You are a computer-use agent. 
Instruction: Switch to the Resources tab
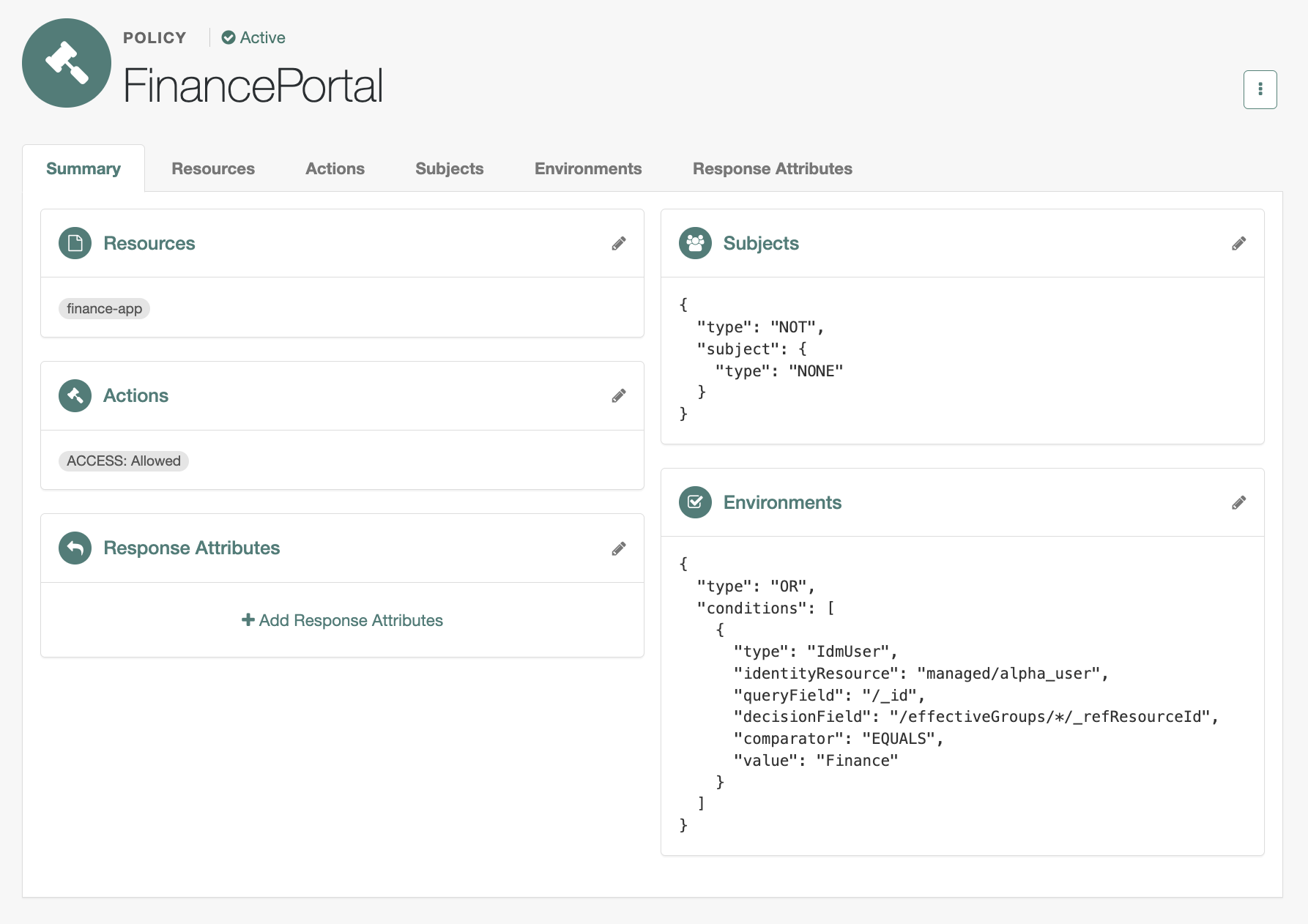pos(213,168)
